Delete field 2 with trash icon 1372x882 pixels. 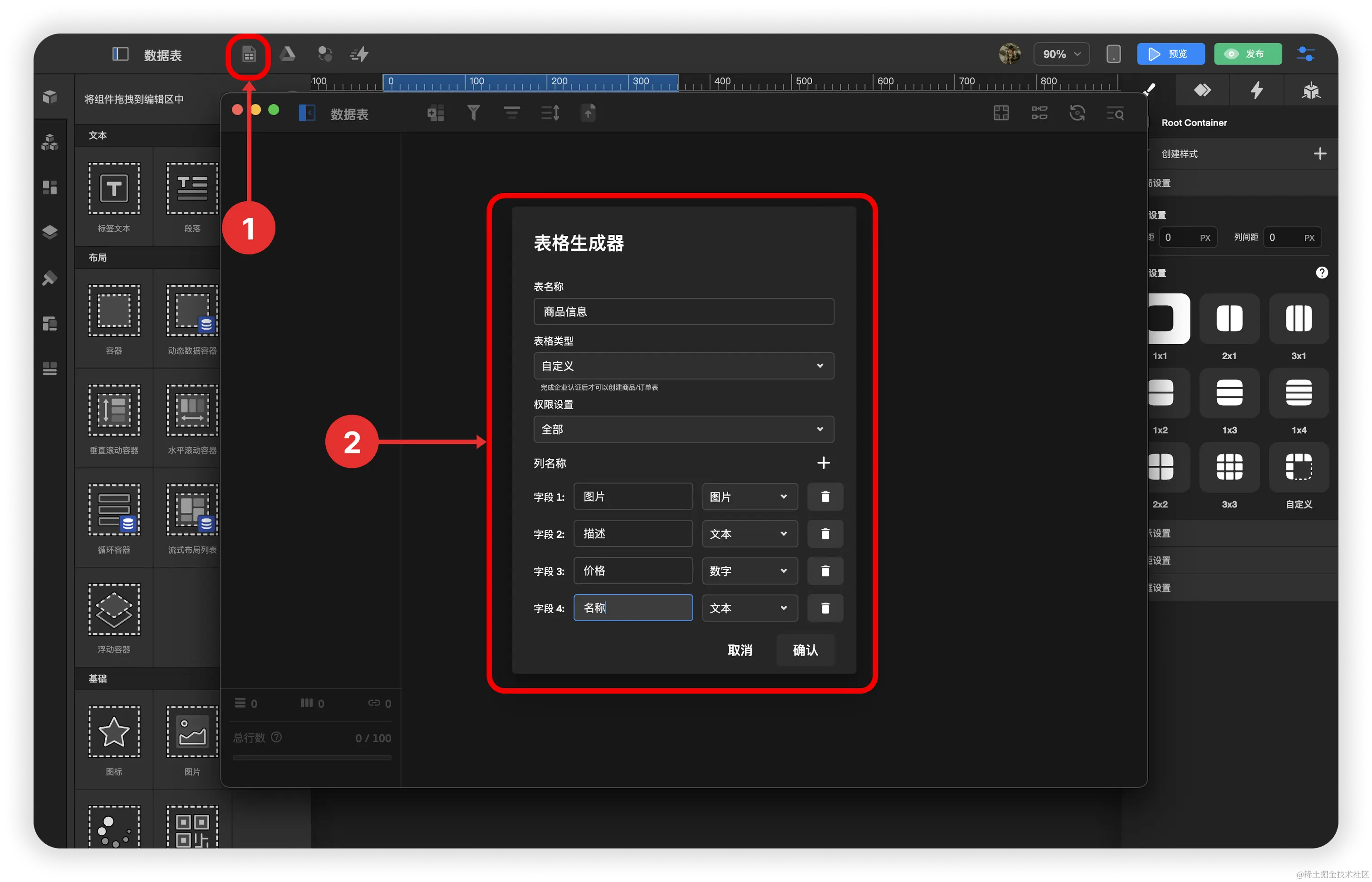pos(825,534)
